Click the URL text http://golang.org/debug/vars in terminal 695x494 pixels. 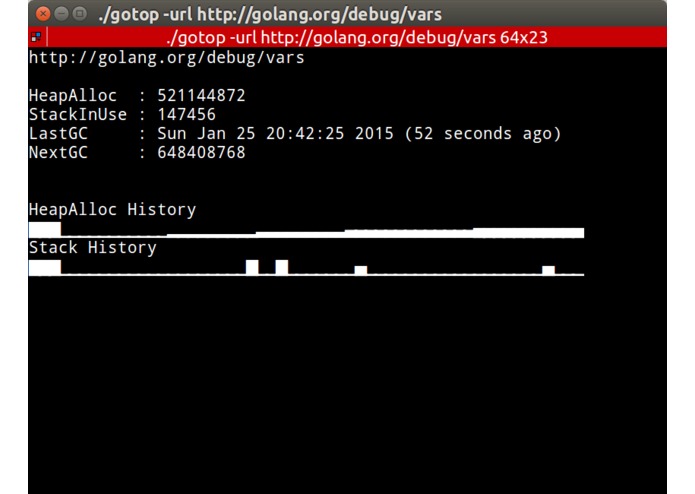click(167, 58)
